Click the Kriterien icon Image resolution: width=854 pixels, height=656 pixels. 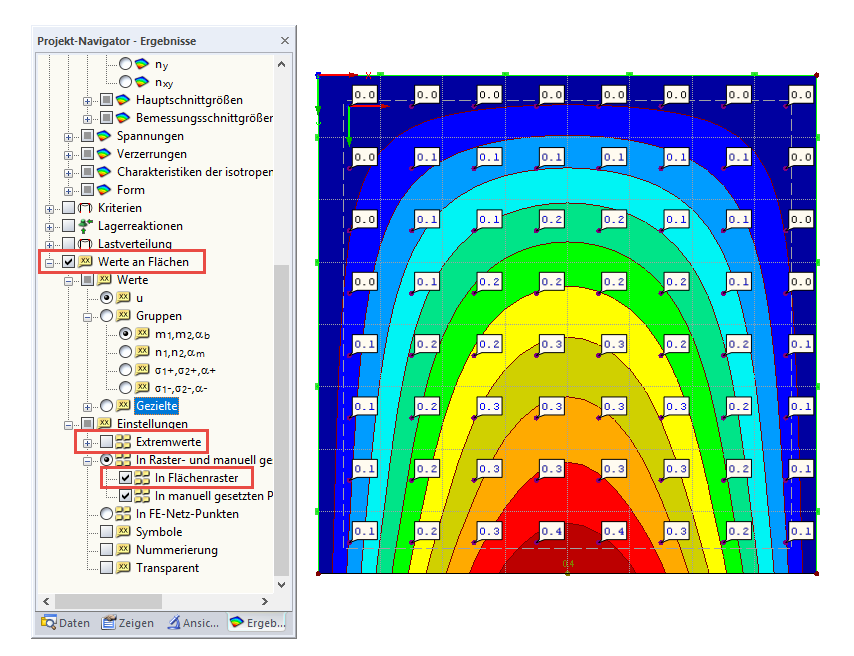pos(84,208)
